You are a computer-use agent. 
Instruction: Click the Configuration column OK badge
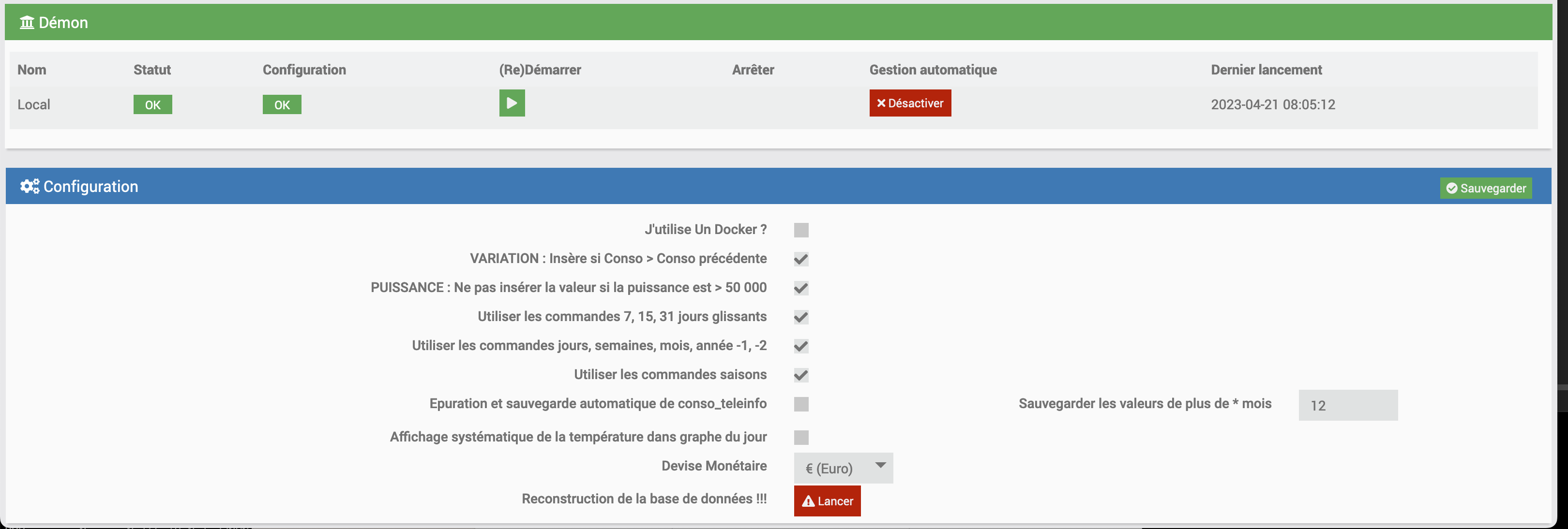[282, 104]
